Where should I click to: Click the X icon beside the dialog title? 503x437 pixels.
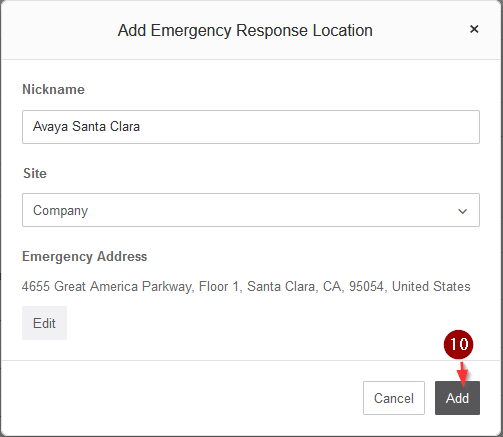474,29
